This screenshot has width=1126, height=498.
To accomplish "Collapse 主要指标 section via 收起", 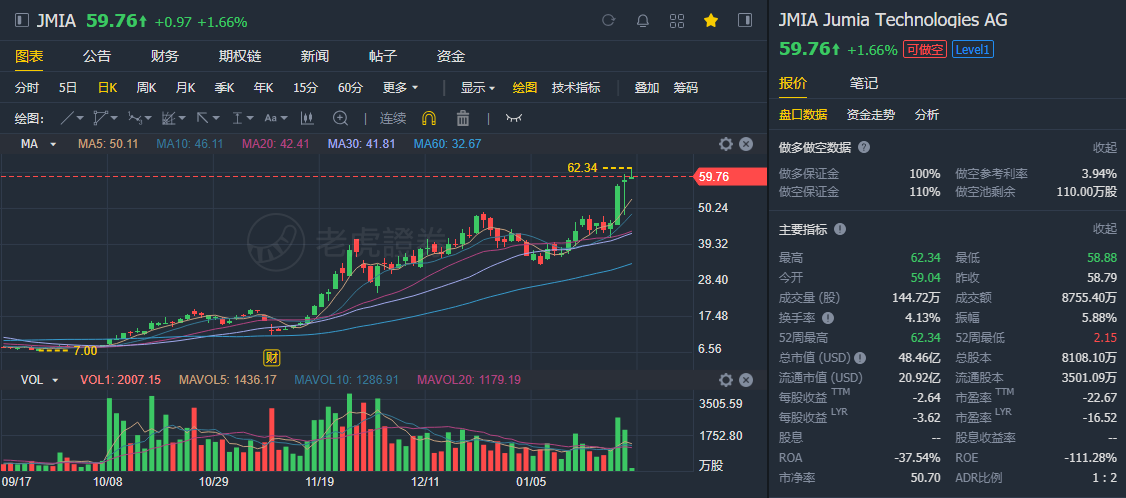I will [x=1105, y=229].
